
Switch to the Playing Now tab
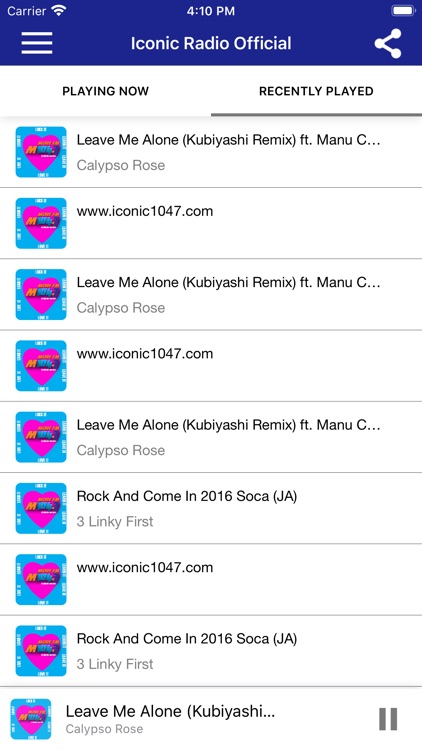pyautogui.click(x=105, y=91)
